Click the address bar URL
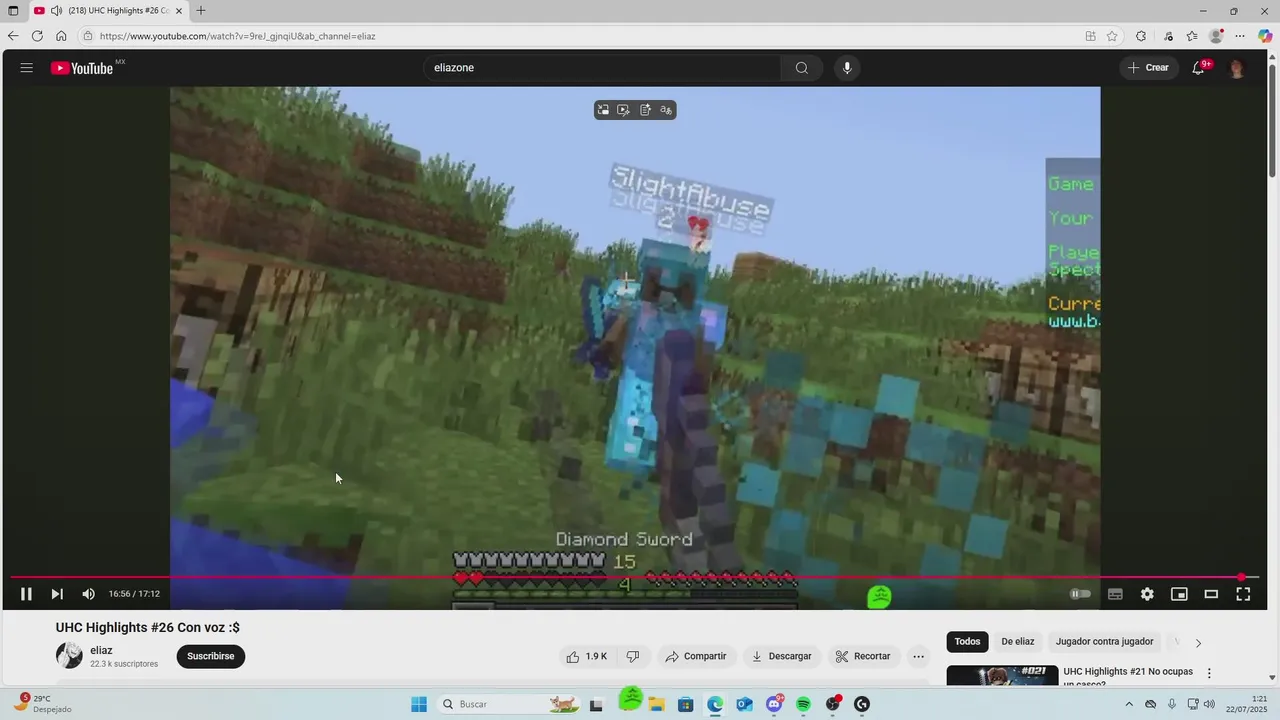 [237, 36]
